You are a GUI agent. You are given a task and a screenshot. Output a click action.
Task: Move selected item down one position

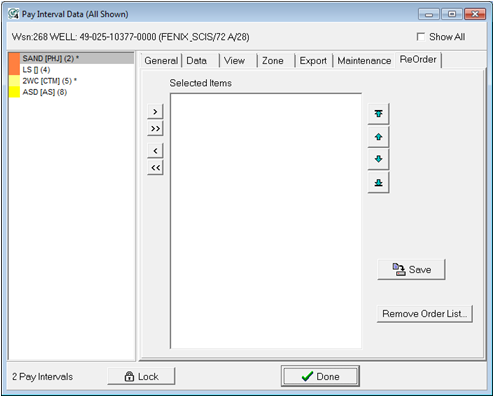pyautogui.click(x=378, y=159)
